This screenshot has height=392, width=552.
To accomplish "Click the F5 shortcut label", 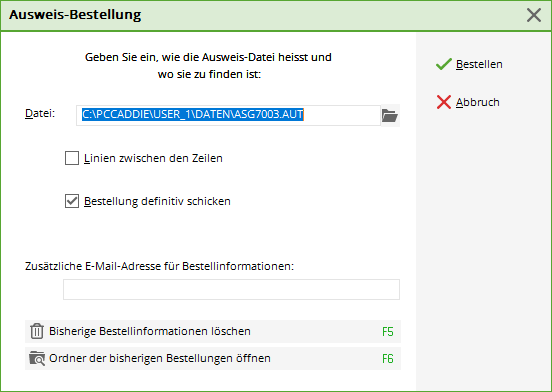I will pos(388,332).
